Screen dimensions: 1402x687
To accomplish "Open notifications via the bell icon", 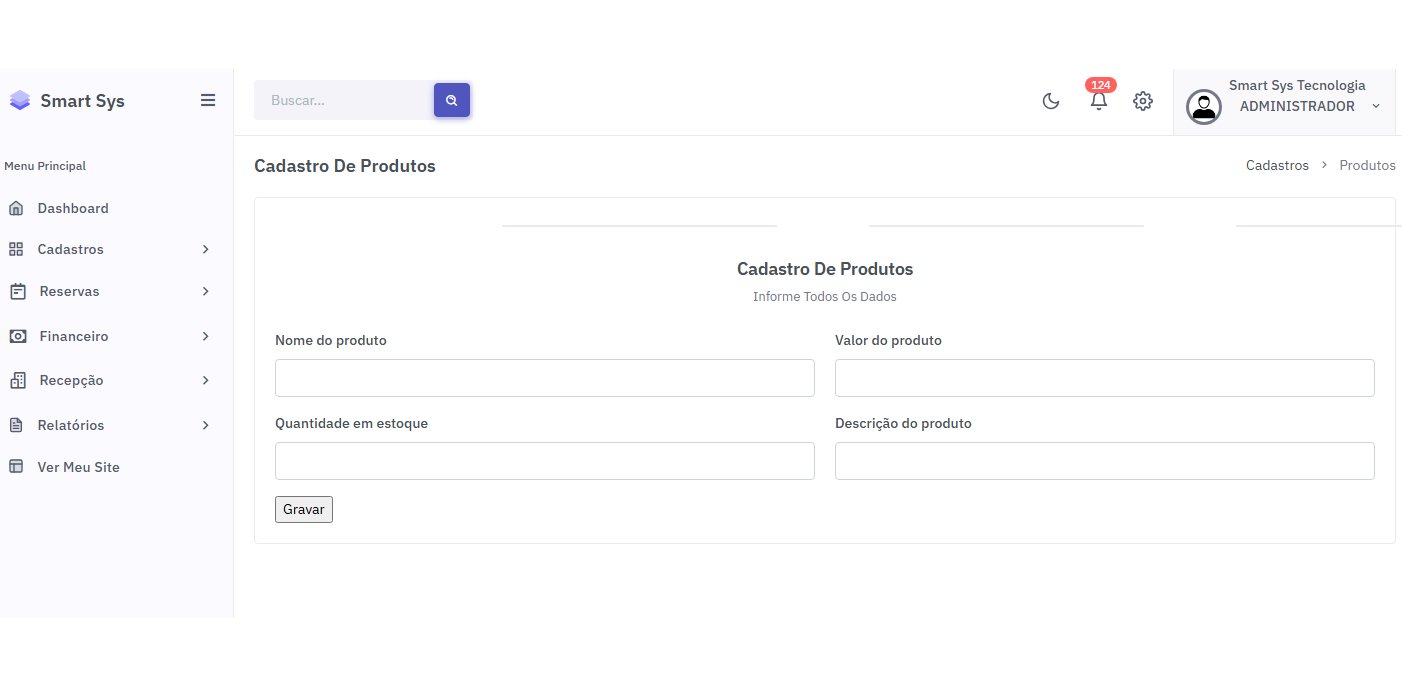I will (1099, 101).
